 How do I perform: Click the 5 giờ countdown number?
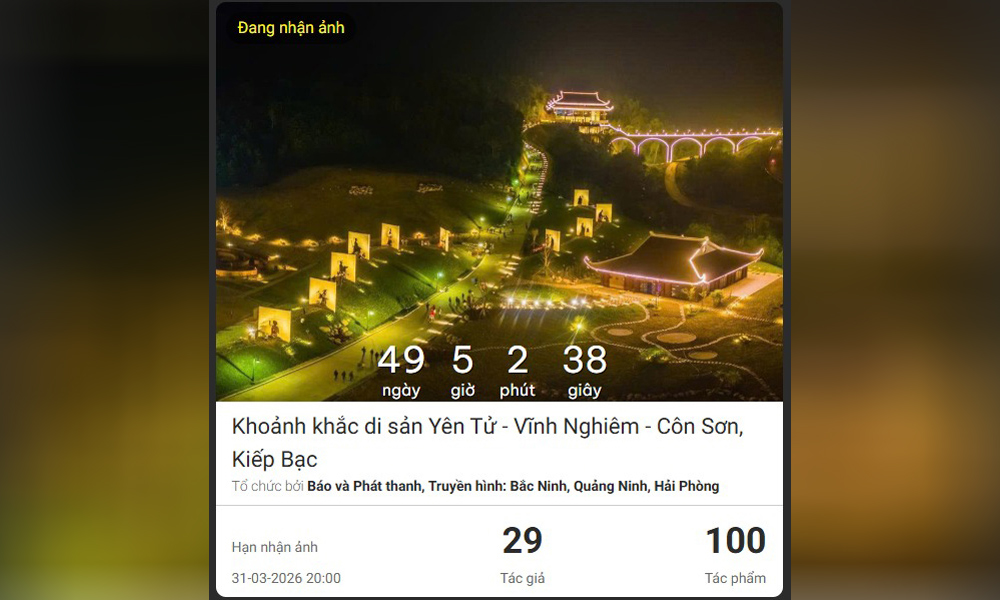point(462,360)
